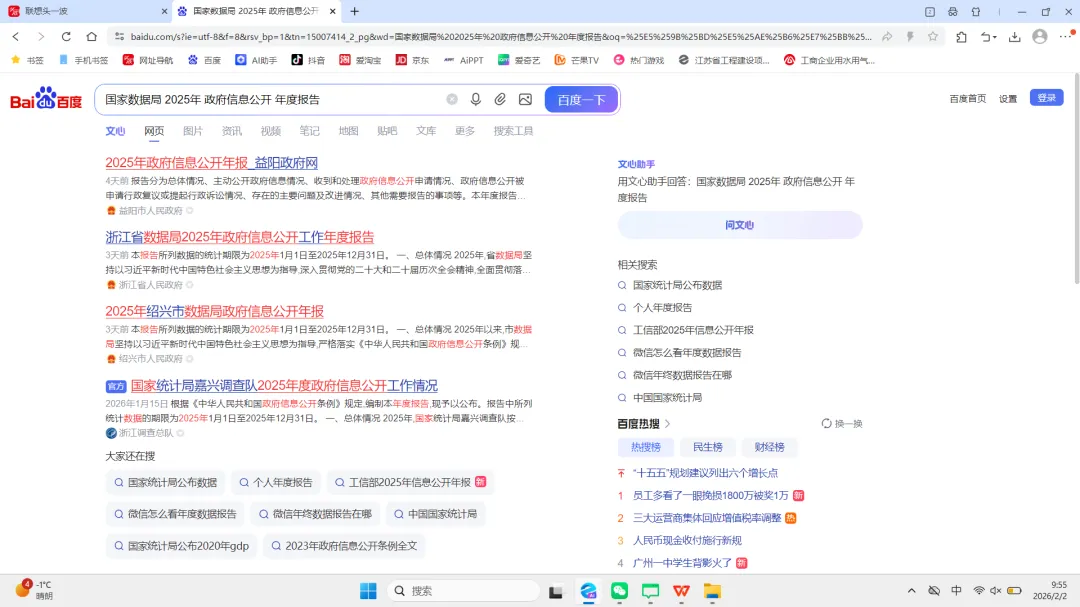Click the Baidu search input field

(274, 99)
